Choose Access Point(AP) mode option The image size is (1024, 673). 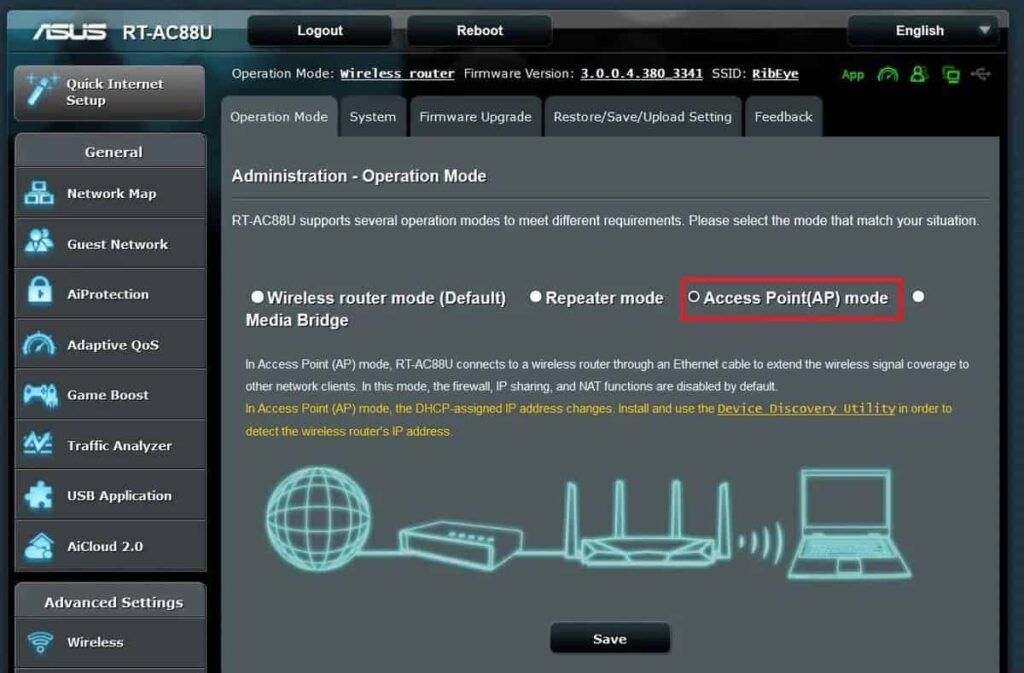click(694, 297)
